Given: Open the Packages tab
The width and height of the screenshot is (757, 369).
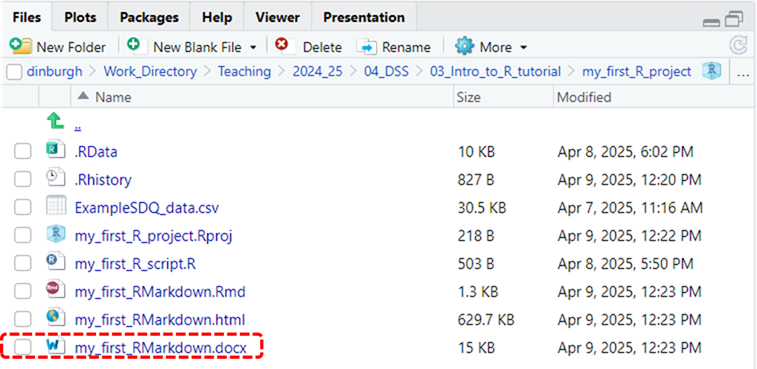Looking at the screenshot, I should 149,17.
